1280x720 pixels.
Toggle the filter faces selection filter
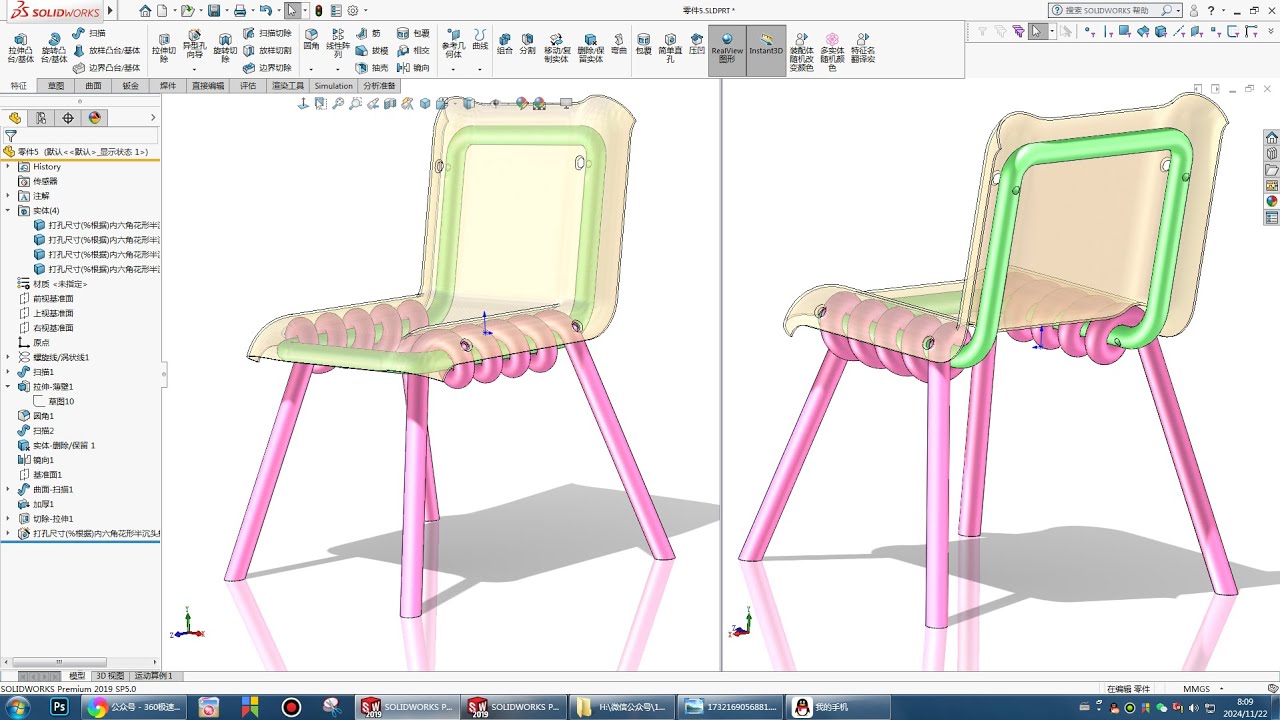[1126, 32]
